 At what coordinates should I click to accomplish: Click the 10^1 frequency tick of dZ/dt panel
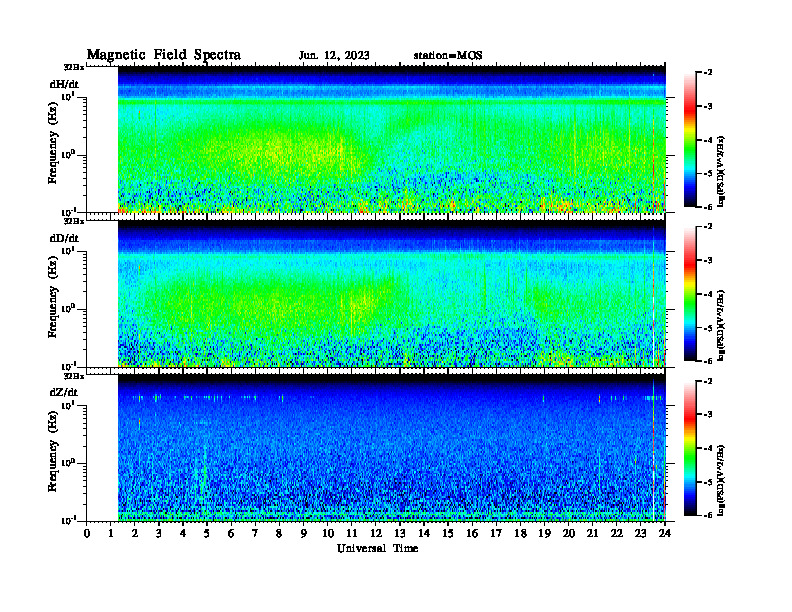68,405
